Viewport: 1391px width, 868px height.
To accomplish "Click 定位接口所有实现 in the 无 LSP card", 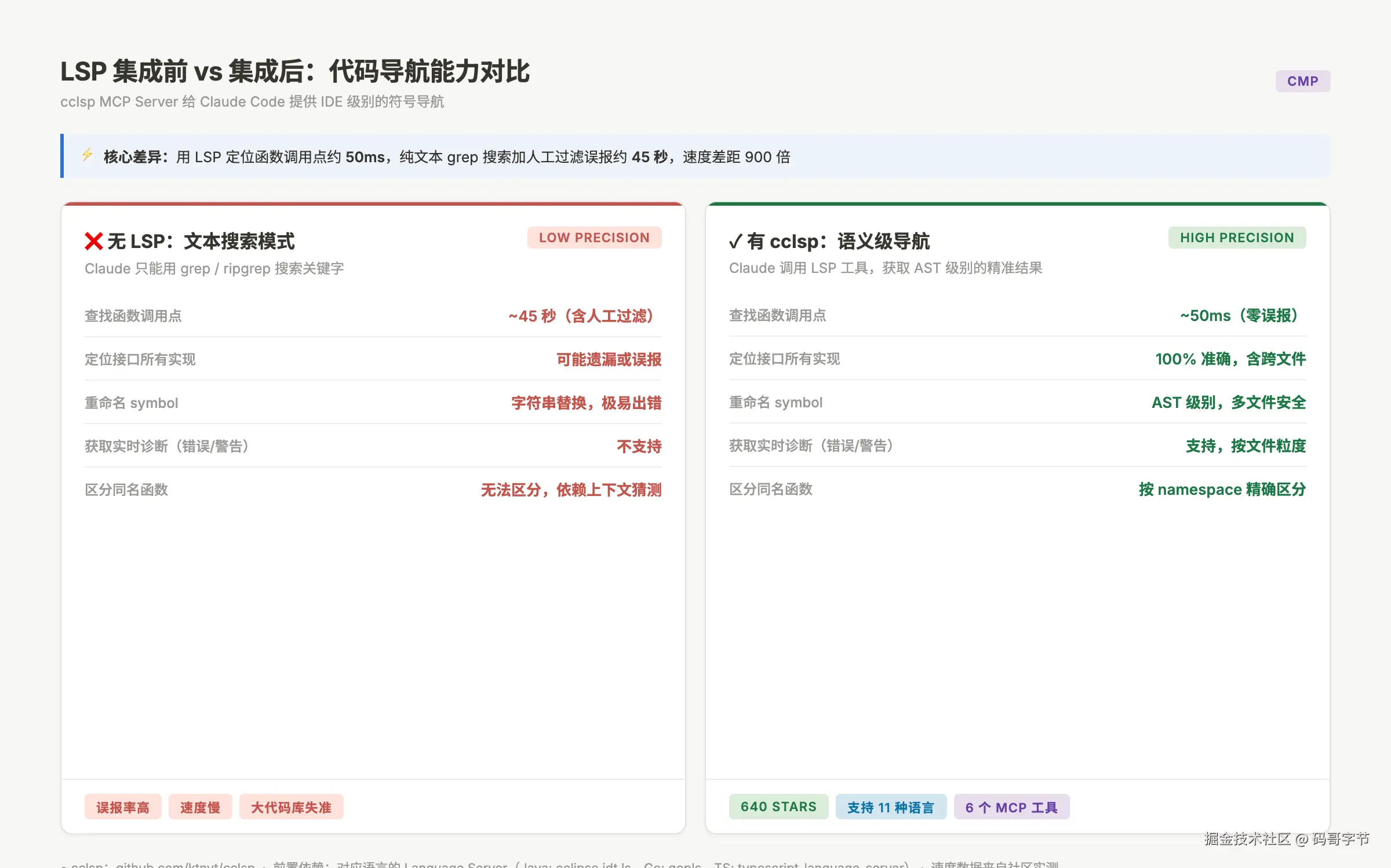I will tap(140, 359).
